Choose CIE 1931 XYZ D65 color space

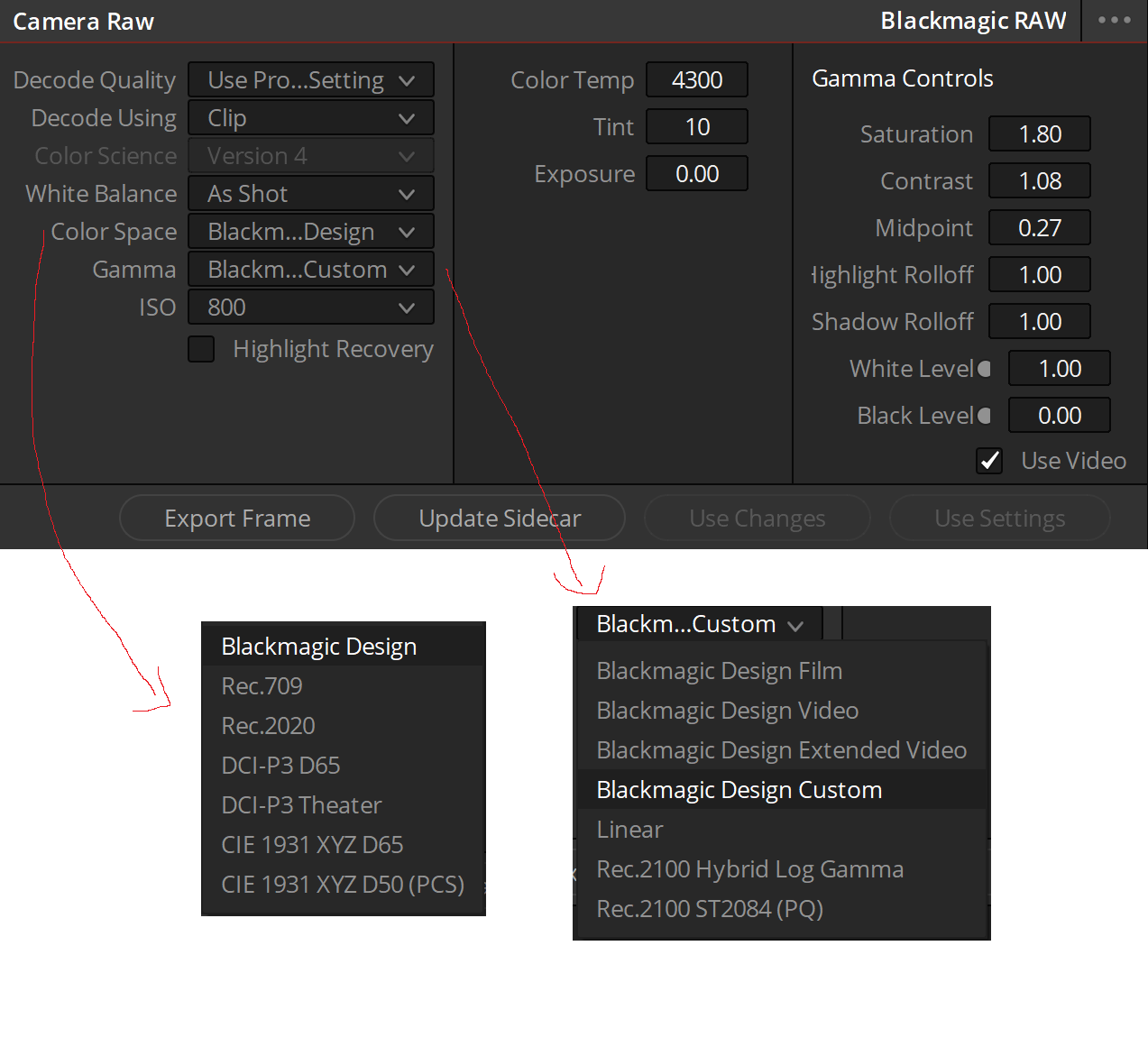pos(343,845)
